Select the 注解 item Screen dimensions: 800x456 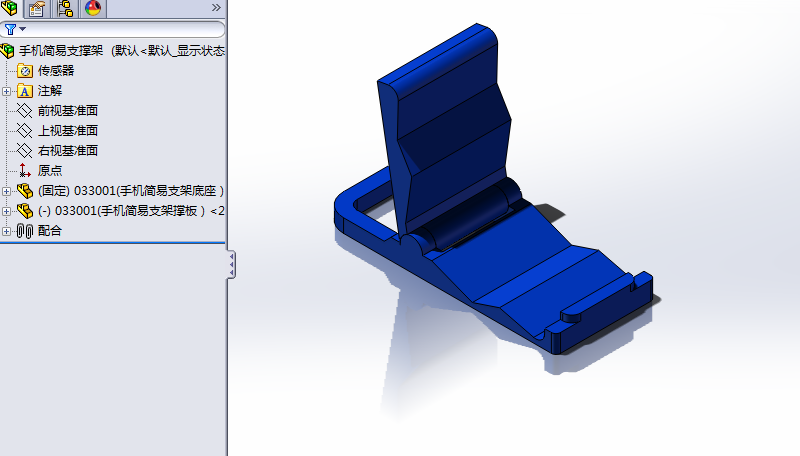coord(50,91)
